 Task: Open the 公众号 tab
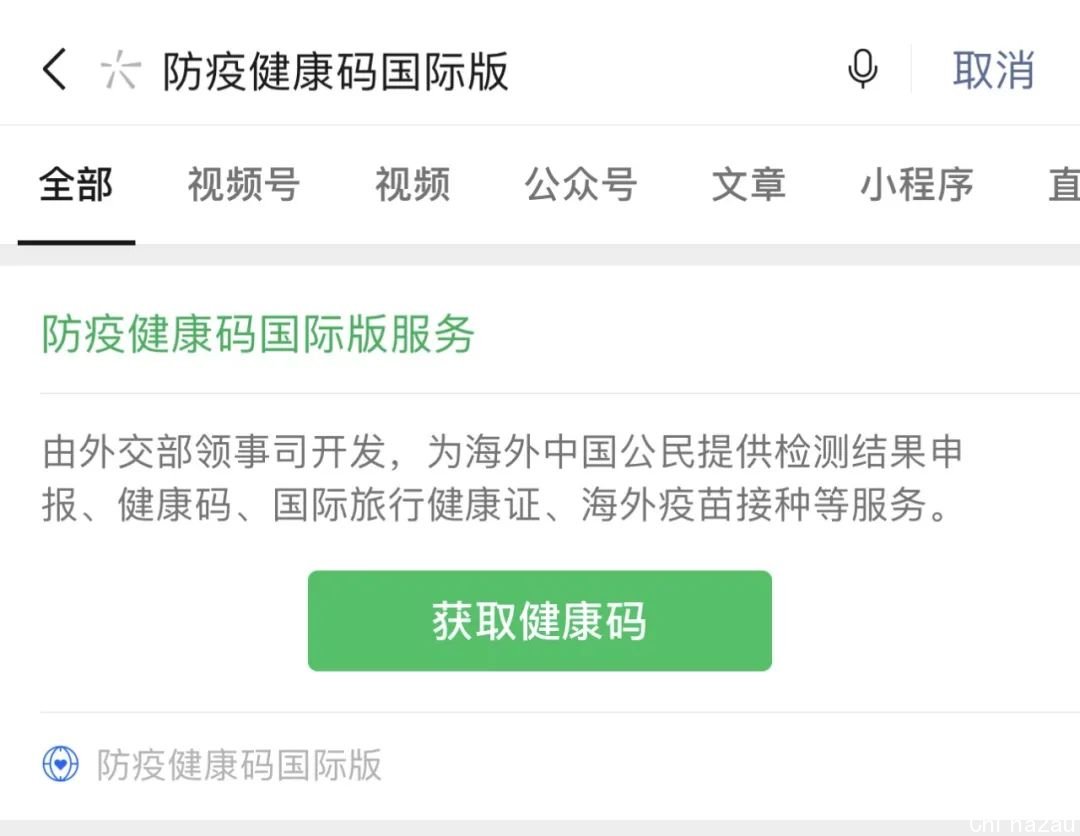[581, 185]
